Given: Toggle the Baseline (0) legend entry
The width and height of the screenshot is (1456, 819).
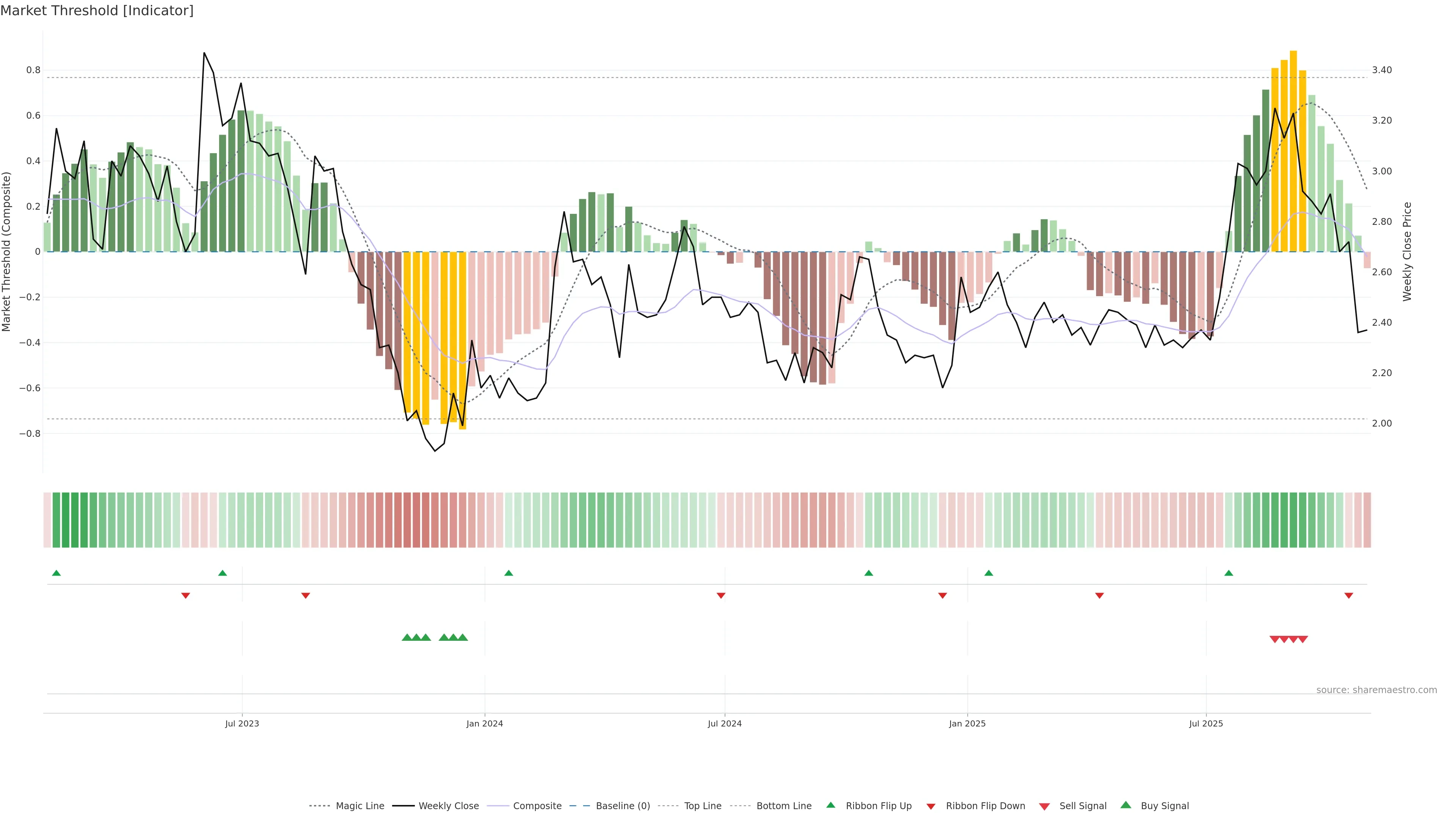Looking at the screenshot, I should click(623, 806).
